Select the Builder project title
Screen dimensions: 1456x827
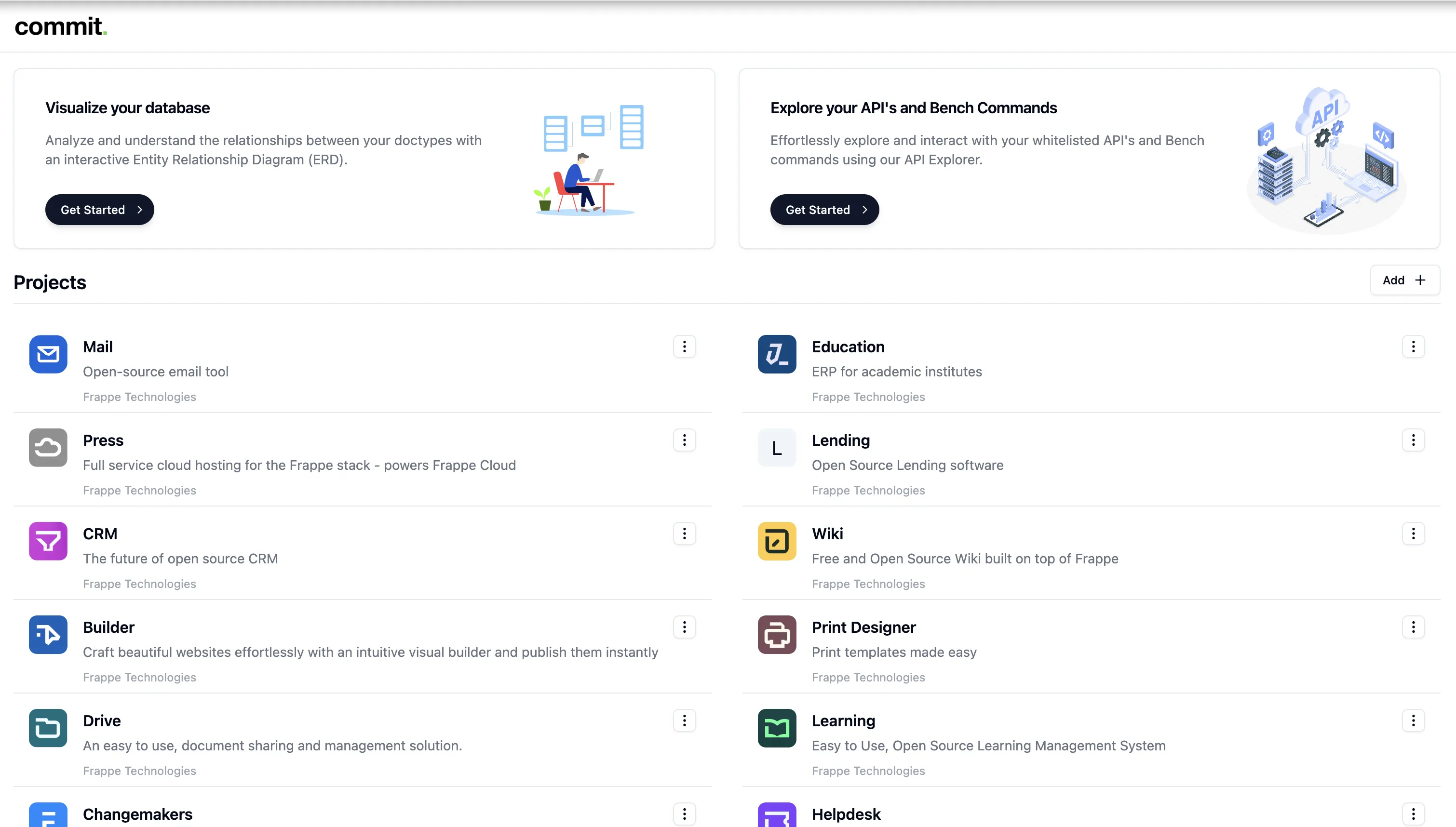108,627
